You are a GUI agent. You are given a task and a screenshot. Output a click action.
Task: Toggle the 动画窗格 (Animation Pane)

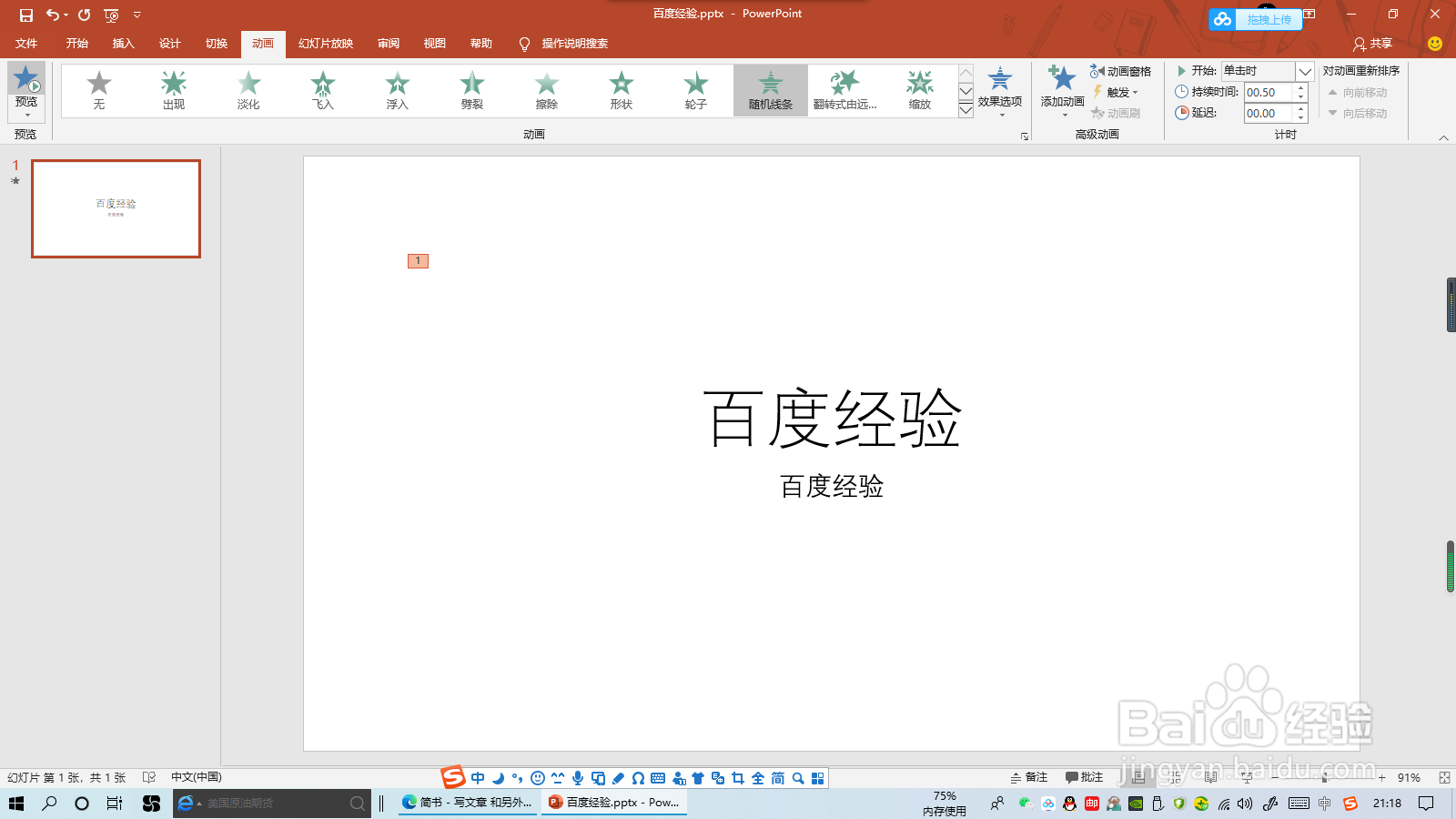pyautogui.click(x=1121, y=71)
